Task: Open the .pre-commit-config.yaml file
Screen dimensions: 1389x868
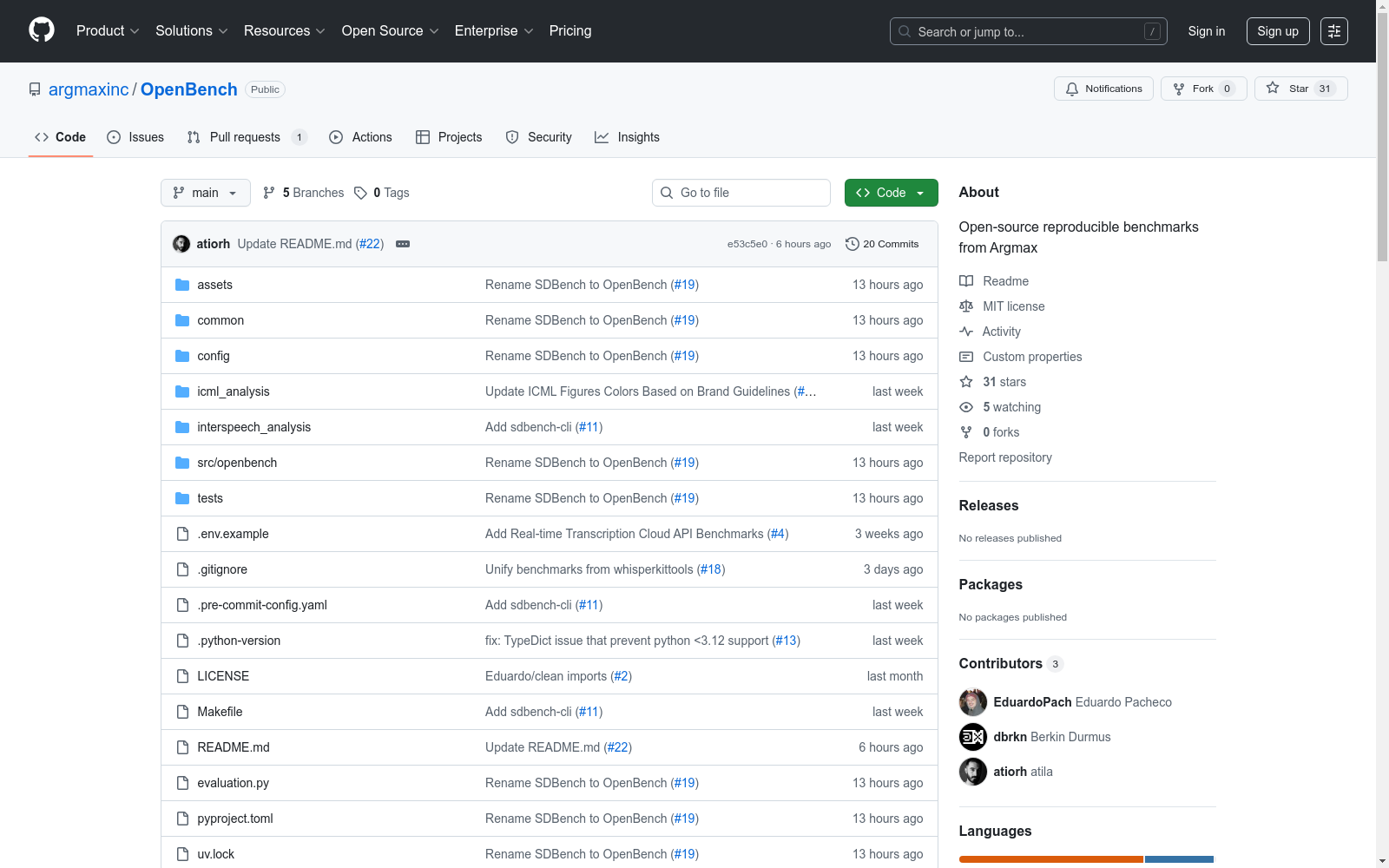Action: (x=262, y=605)
